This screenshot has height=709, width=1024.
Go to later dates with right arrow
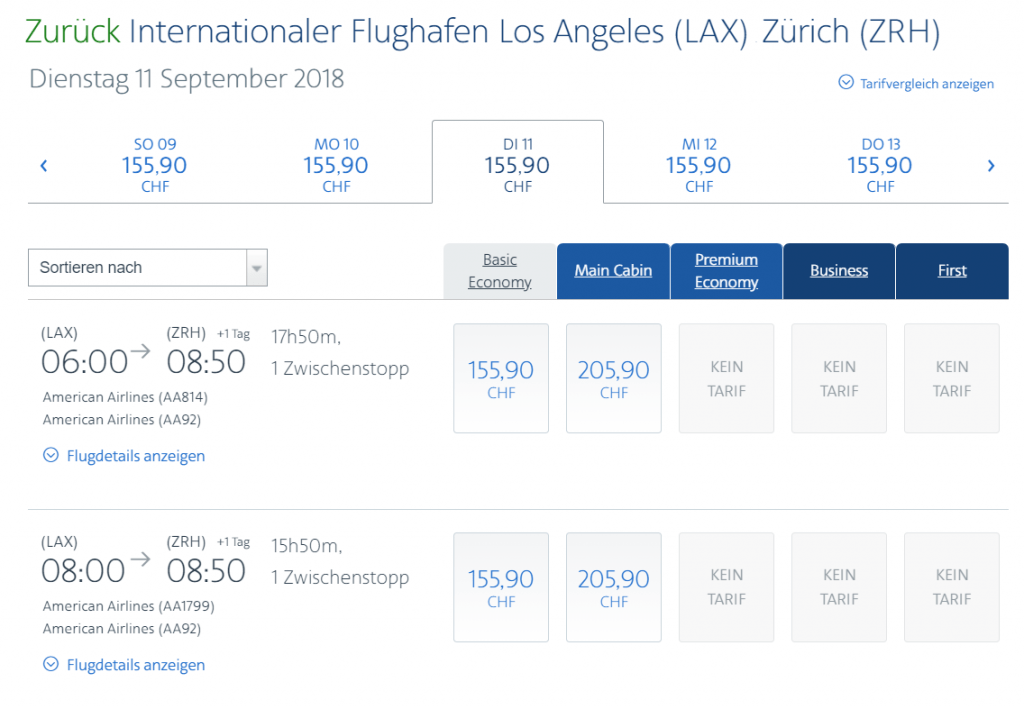pos(990,166)
